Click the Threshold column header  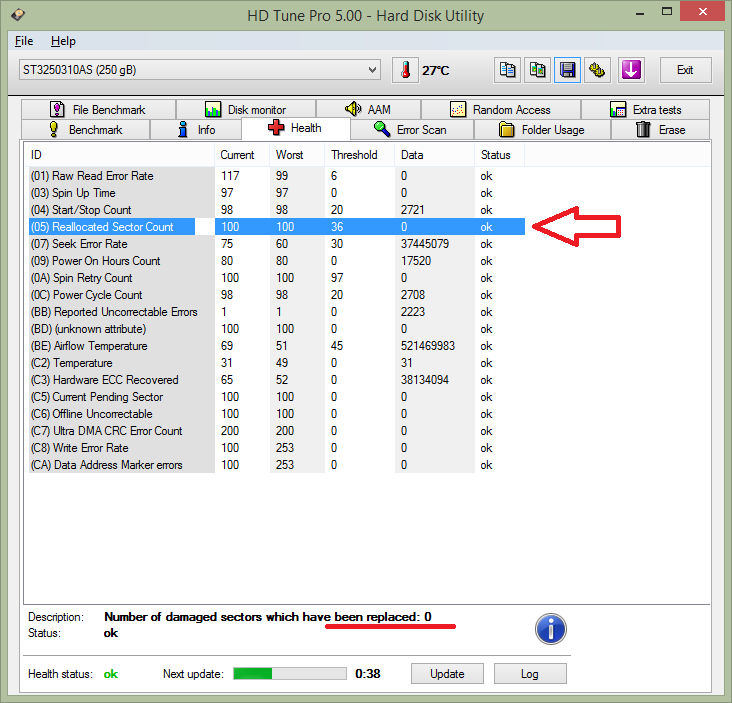pos(359,155)
